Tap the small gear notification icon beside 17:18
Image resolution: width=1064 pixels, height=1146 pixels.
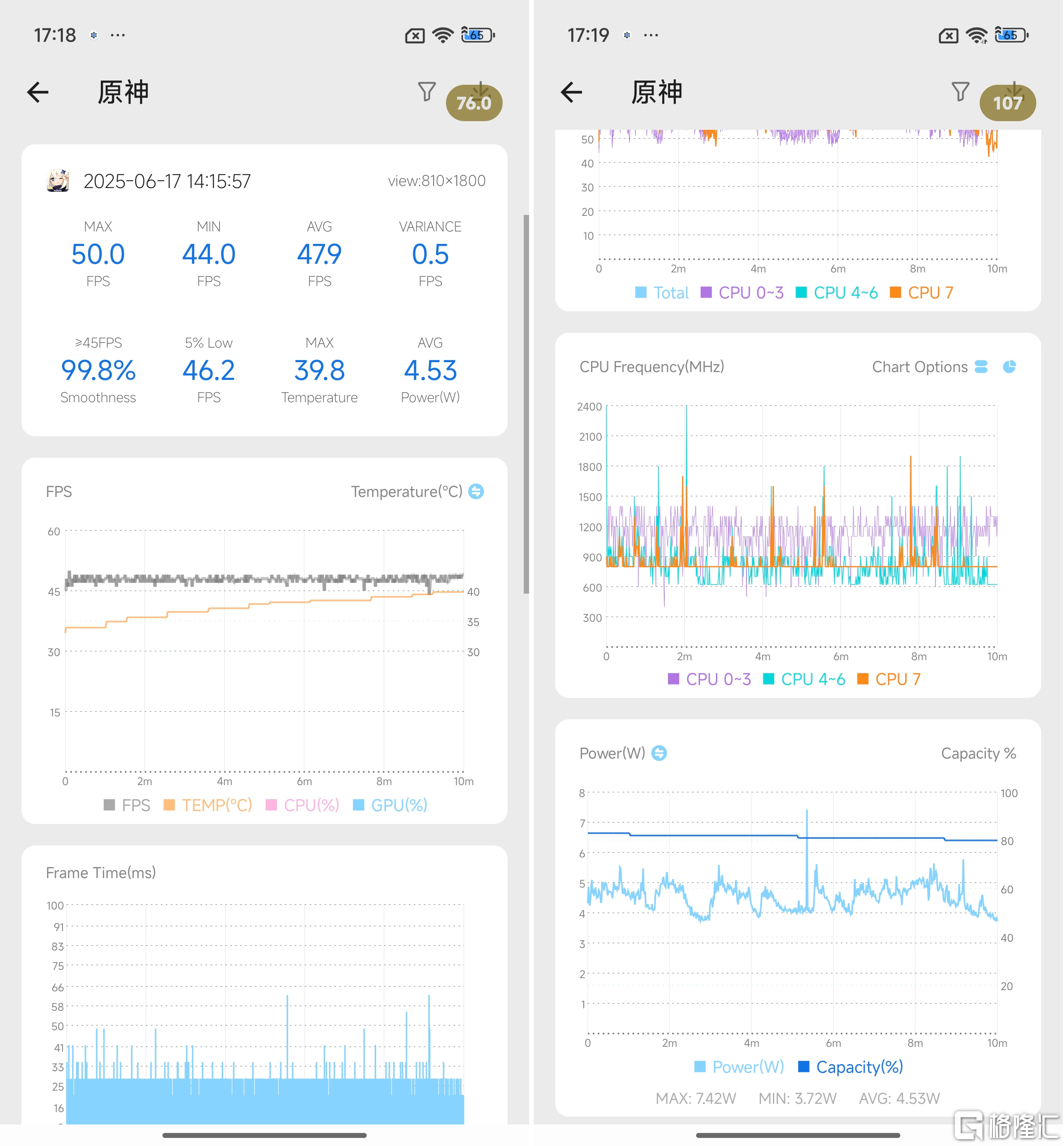click(94, 35)
